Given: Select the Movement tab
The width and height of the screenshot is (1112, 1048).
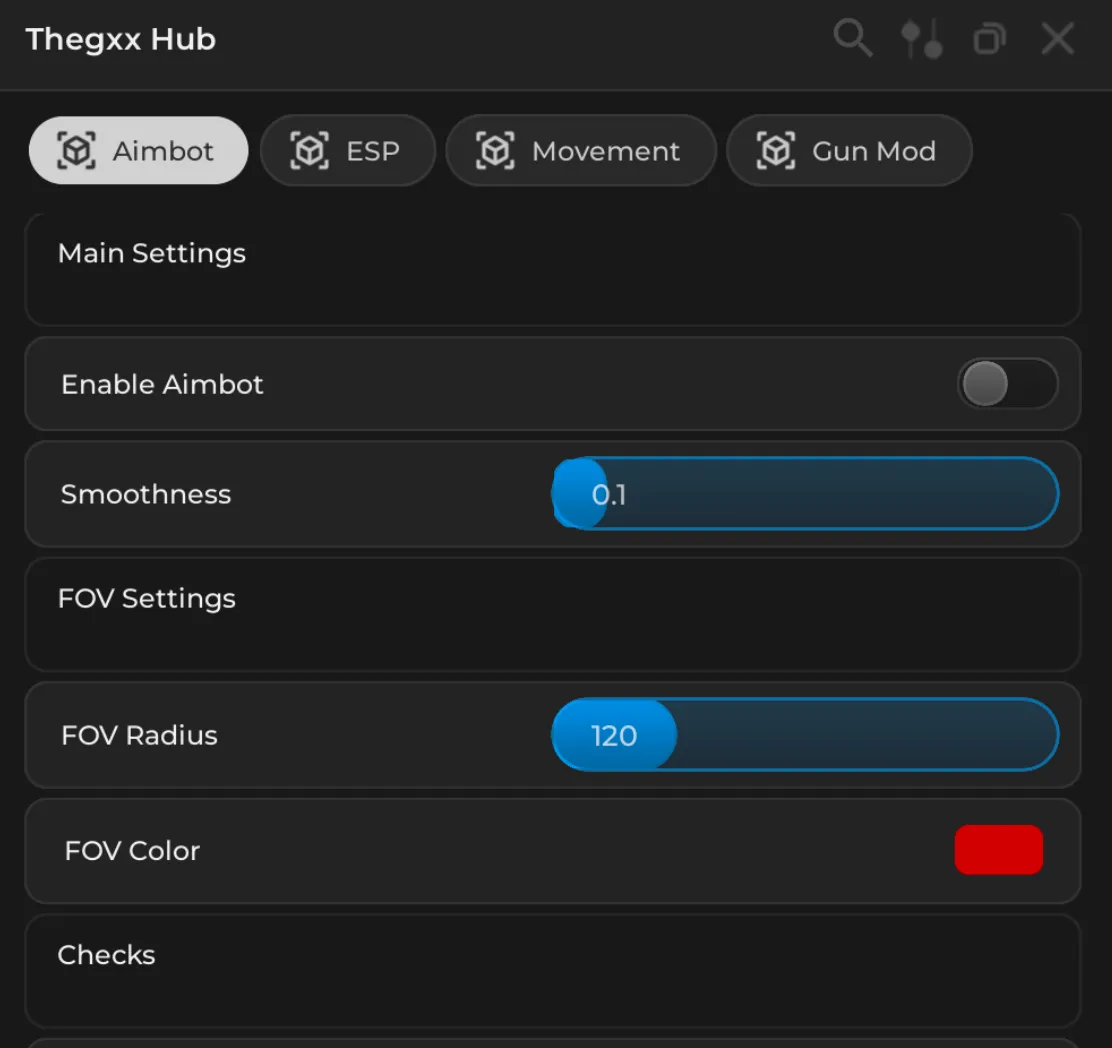Looking at the screenshot, I should (581, 150).
